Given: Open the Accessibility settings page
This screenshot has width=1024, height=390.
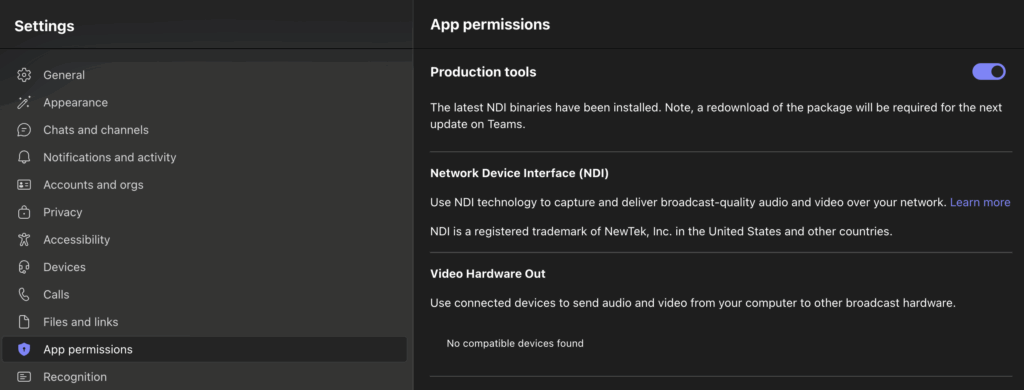Looking at the screenshot, I should [x=204, y=240].
